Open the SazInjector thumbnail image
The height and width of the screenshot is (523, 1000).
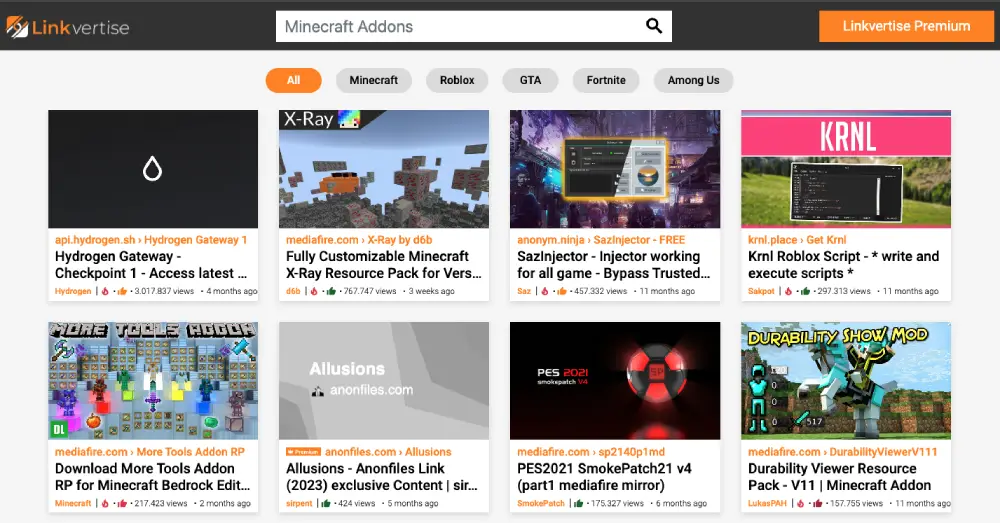pos(615,169)
